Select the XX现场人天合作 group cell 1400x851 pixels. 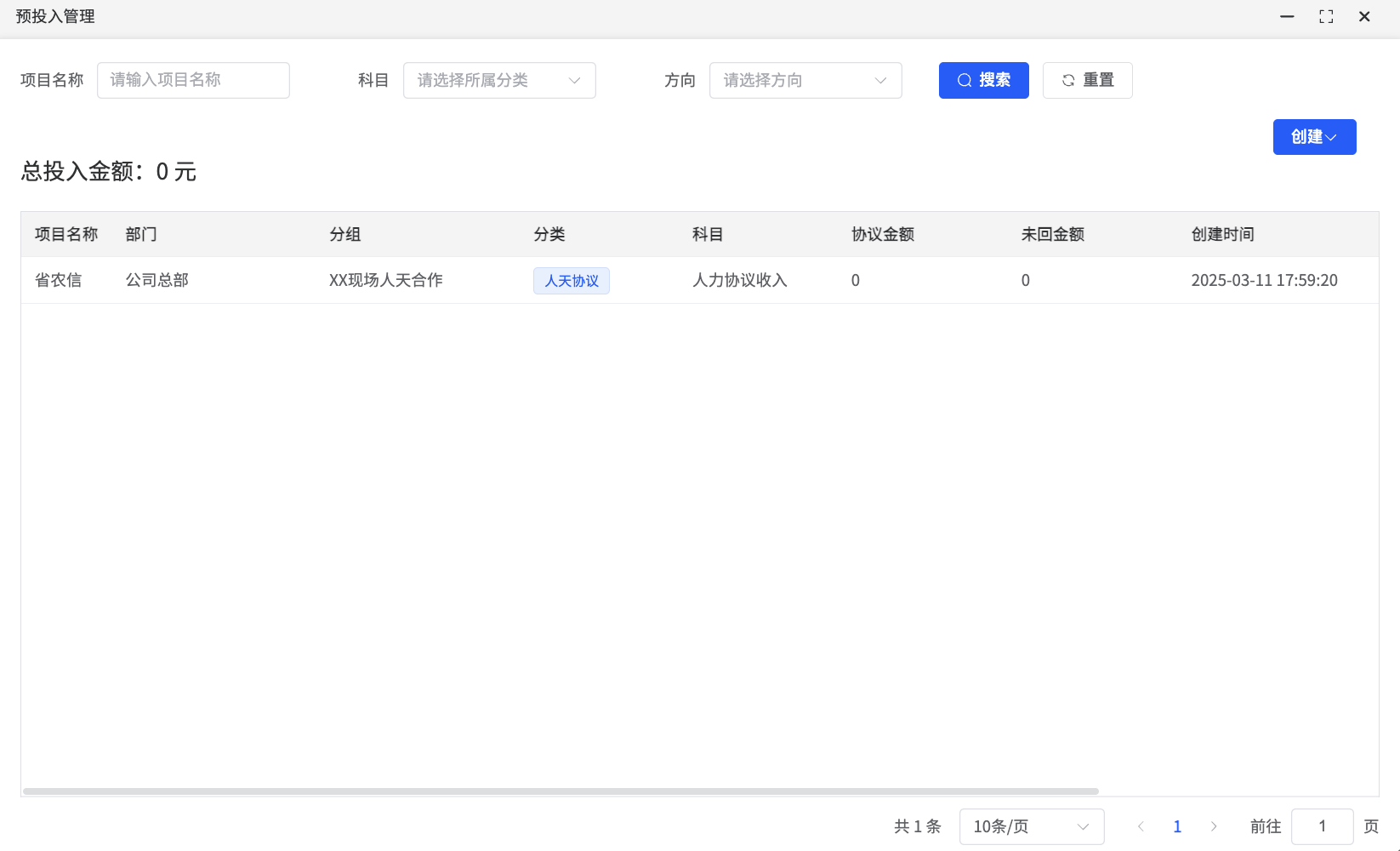tap(386, 280)
